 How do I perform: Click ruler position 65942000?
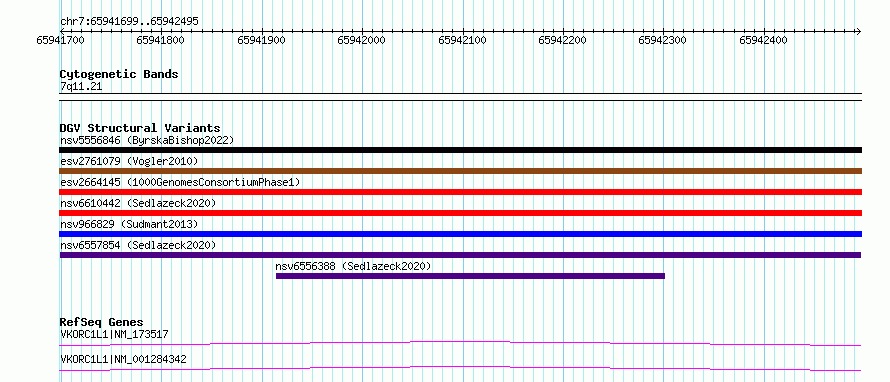(362, 40)
